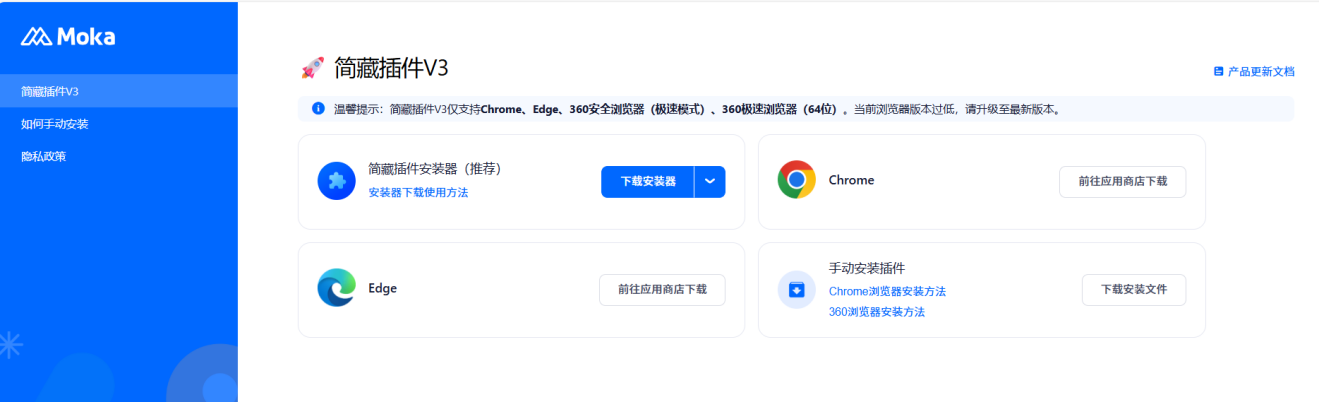Open the 360浏览器安装方法 link
This screenshot has width=1319, height=402.
pyautogui.click(x=877, y=312)
